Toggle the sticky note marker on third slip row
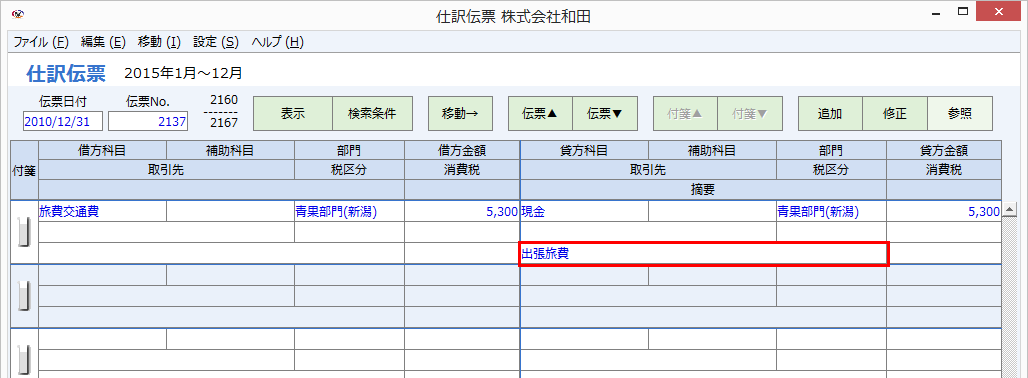Viewport: 1028px width, 378px height. pyautogui.click(x=24, y=360)
